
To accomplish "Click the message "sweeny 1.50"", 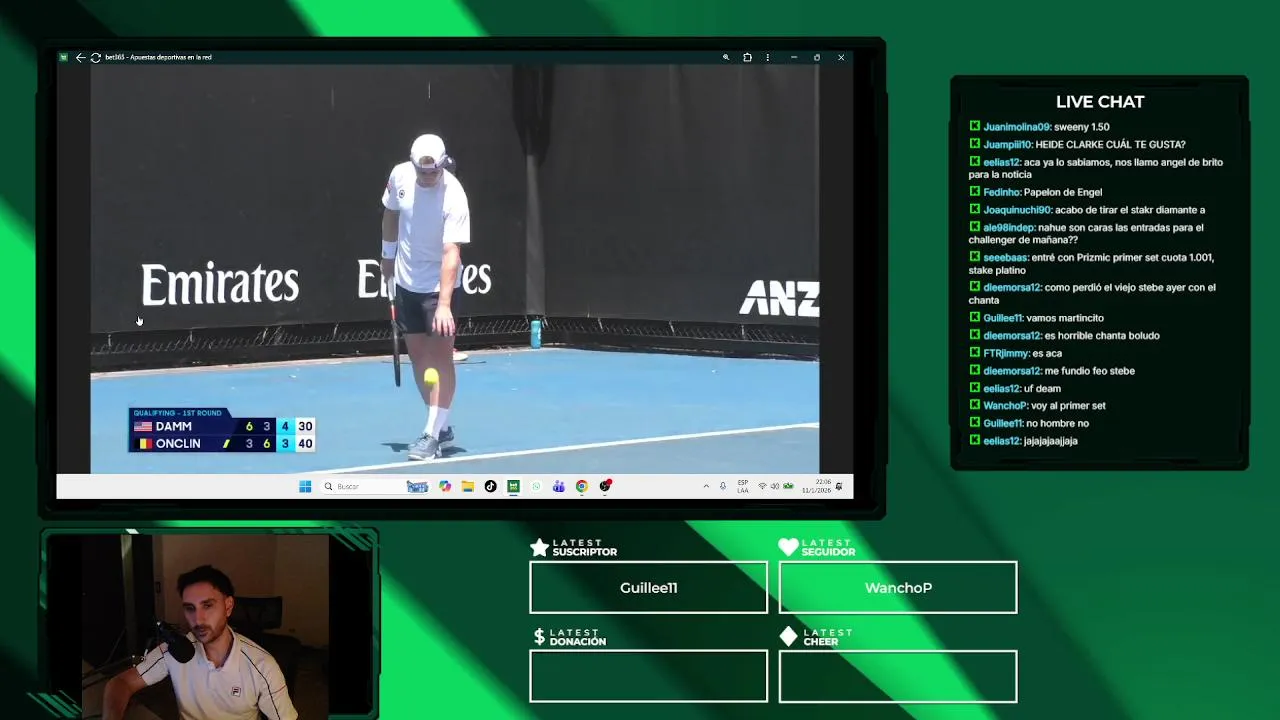I will click(1082, 127).
